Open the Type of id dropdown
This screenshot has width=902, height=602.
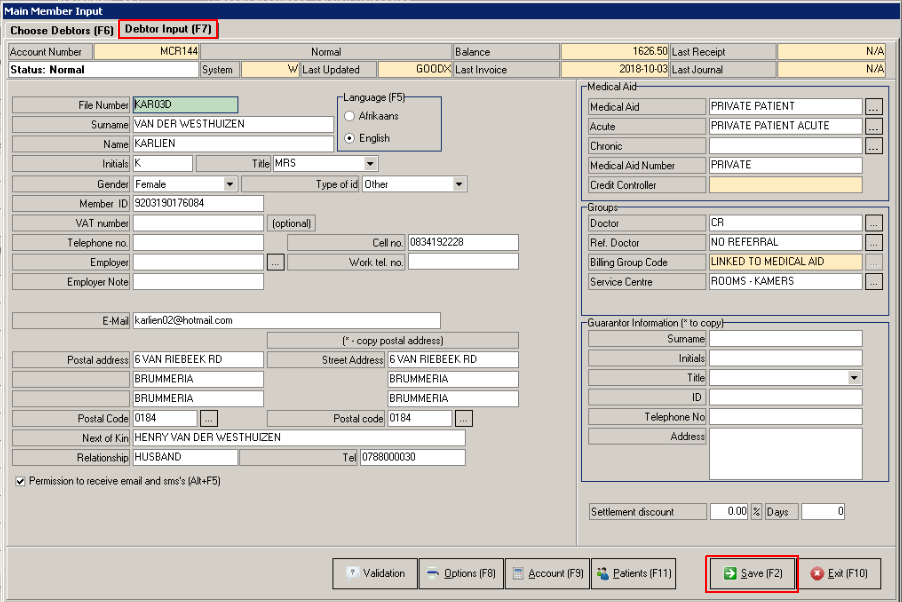coord(459,184)
